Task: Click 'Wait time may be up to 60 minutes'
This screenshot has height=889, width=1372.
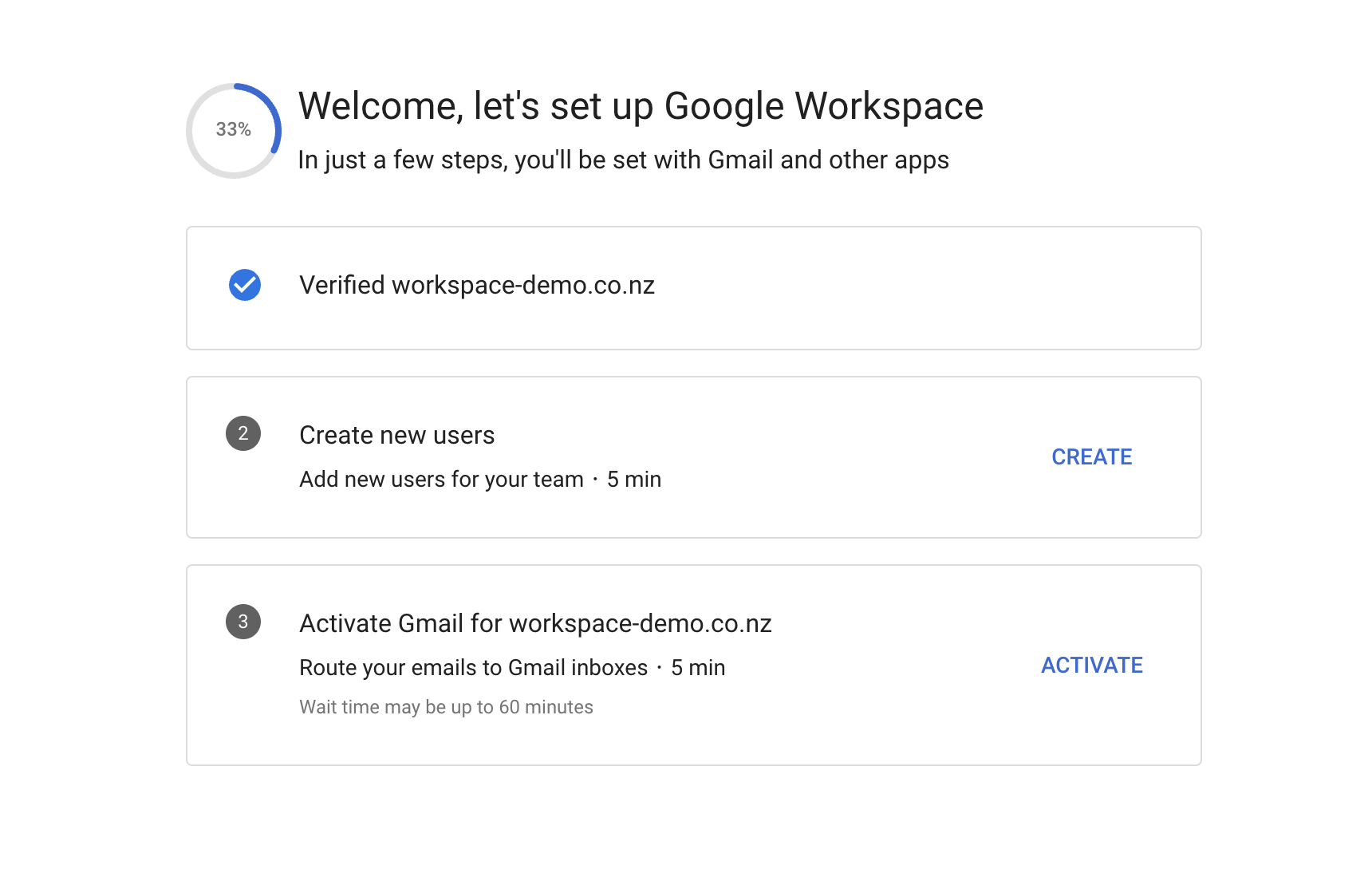Action: coord(446,707)
